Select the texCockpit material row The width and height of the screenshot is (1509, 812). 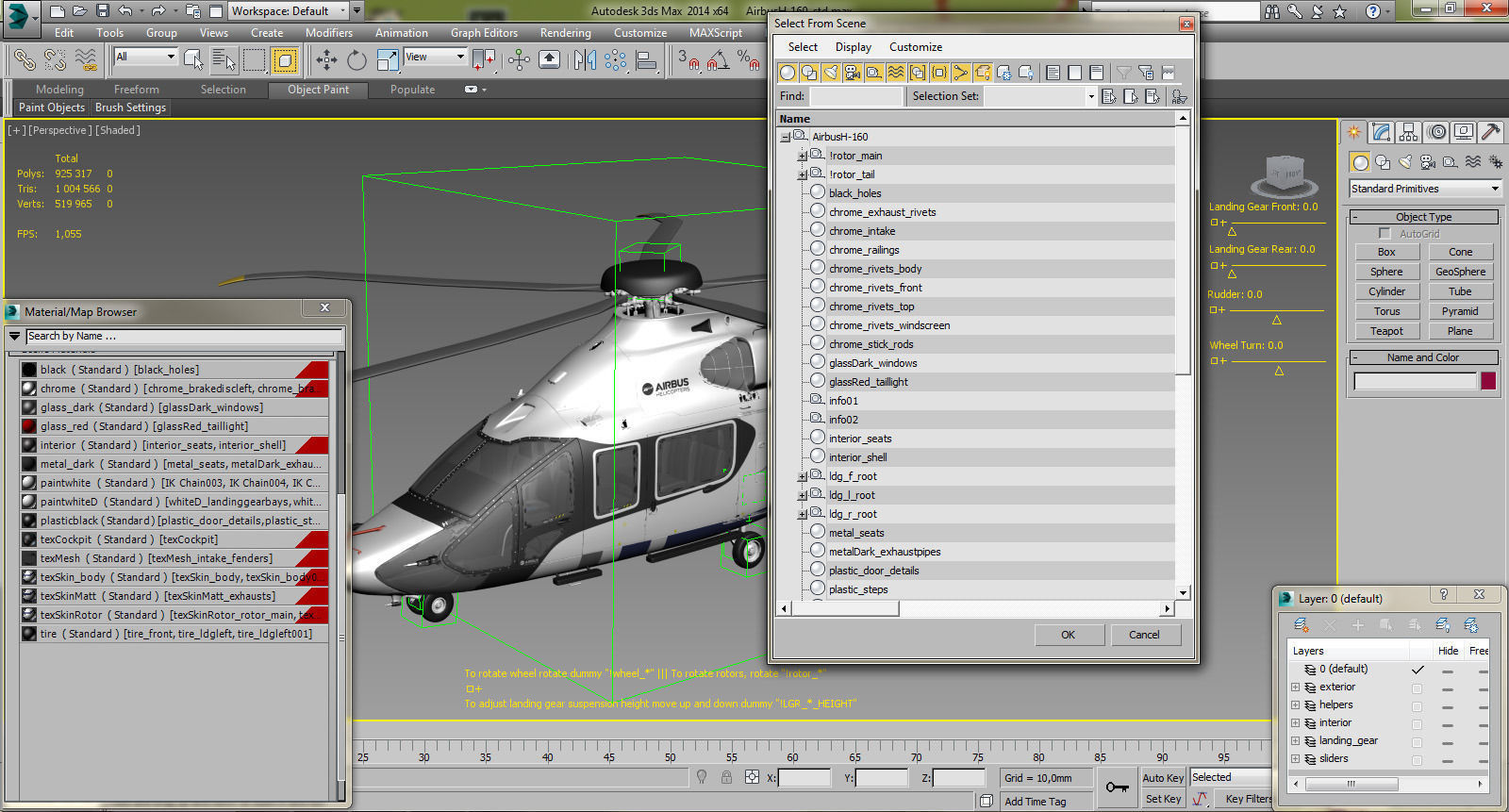[x=174, y=539]
